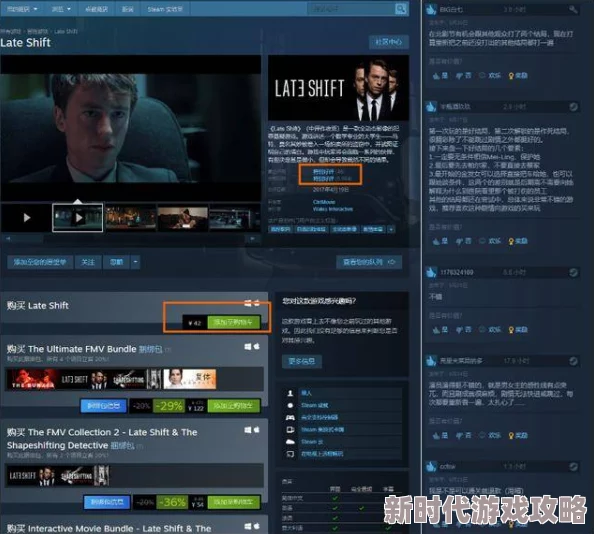
Task: Open the Community Hub button
Action: pos(388,42)
